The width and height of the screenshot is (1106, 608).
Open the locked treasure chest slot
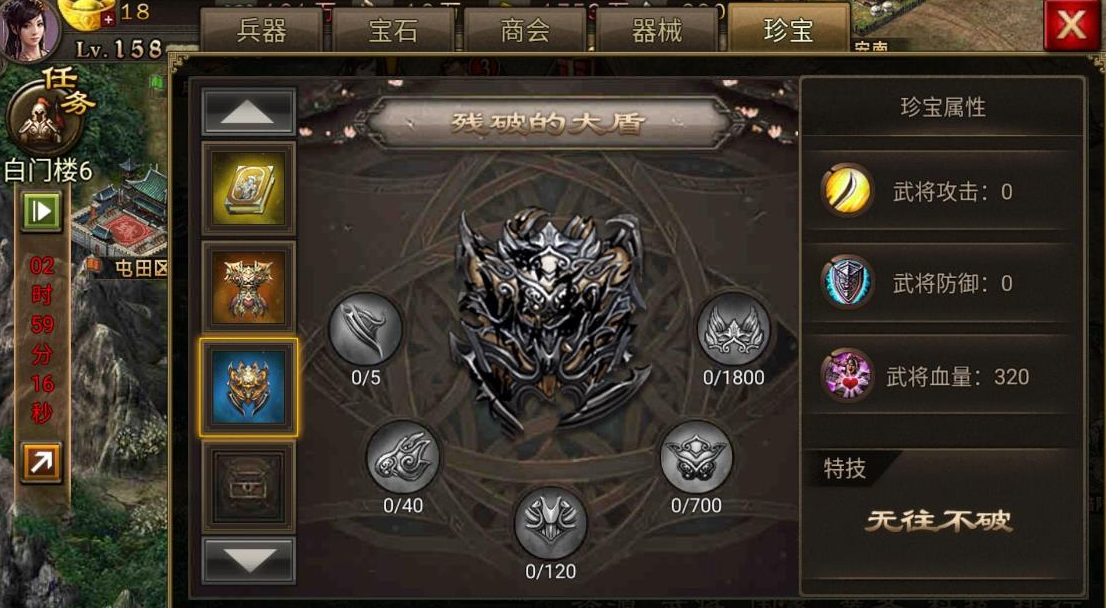[x=248, y=486]
